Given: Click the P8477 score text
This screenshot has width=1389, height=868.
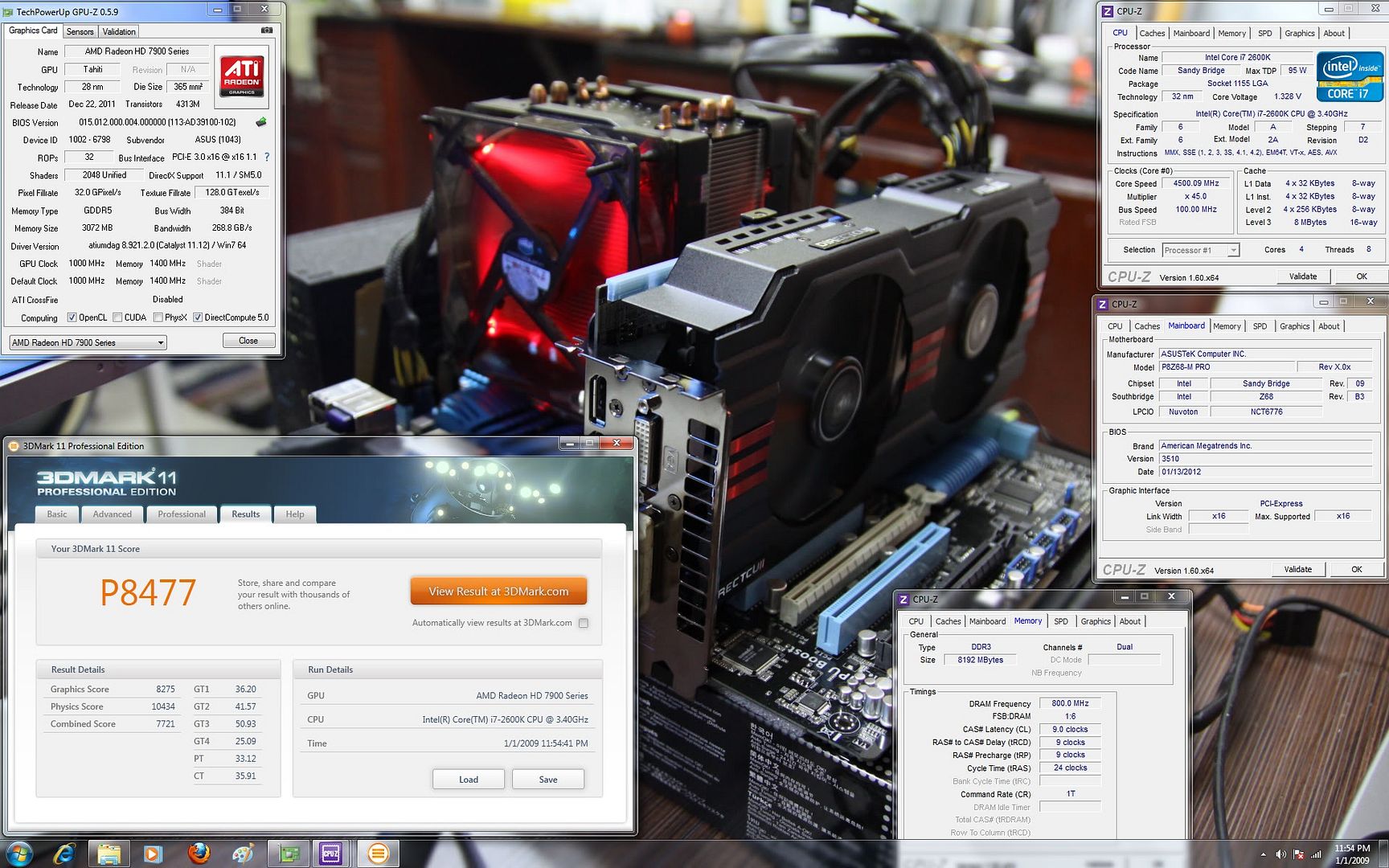Looking at the screenshot, I should click(148, 593).
